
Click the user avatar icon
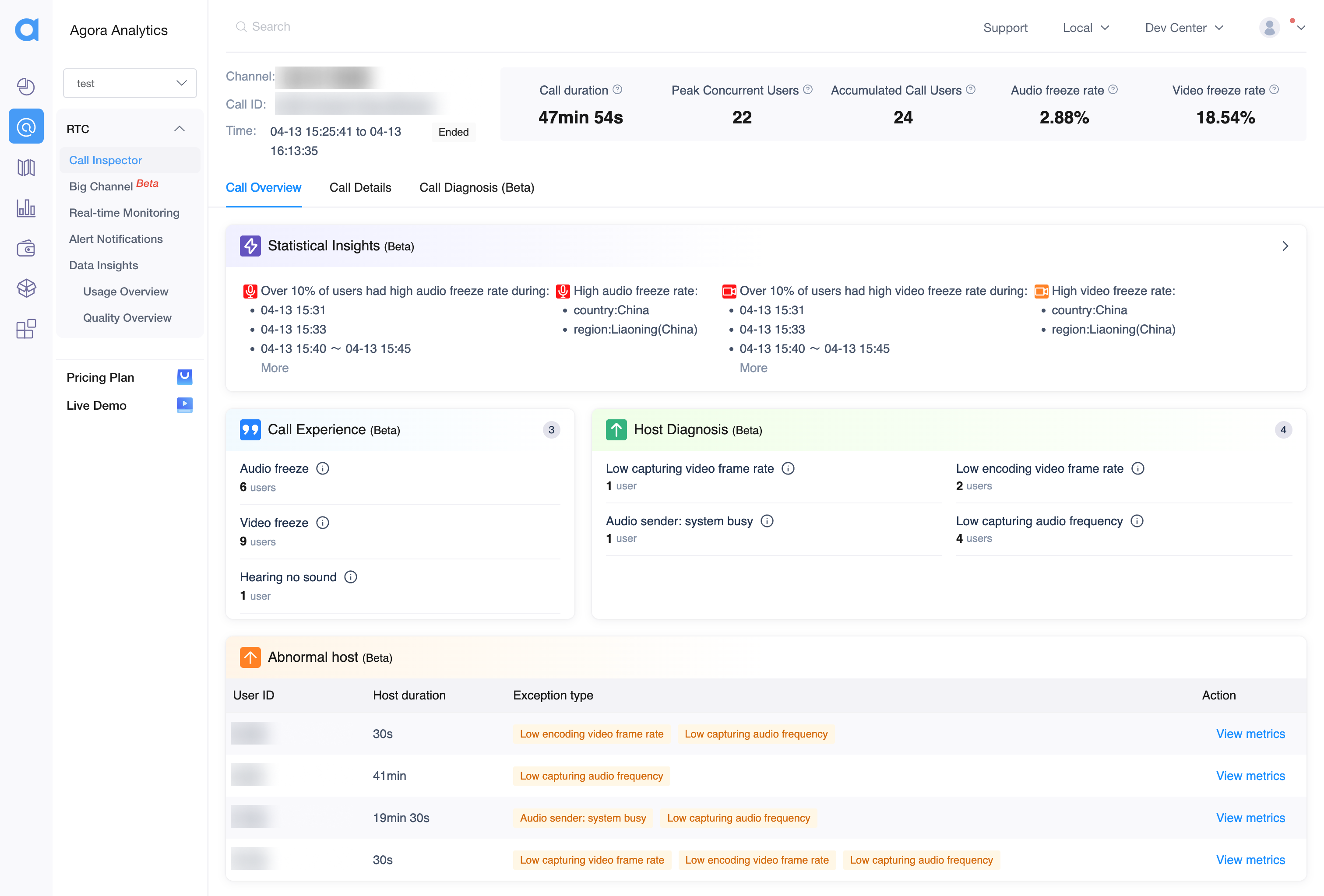pos(1269,27)
